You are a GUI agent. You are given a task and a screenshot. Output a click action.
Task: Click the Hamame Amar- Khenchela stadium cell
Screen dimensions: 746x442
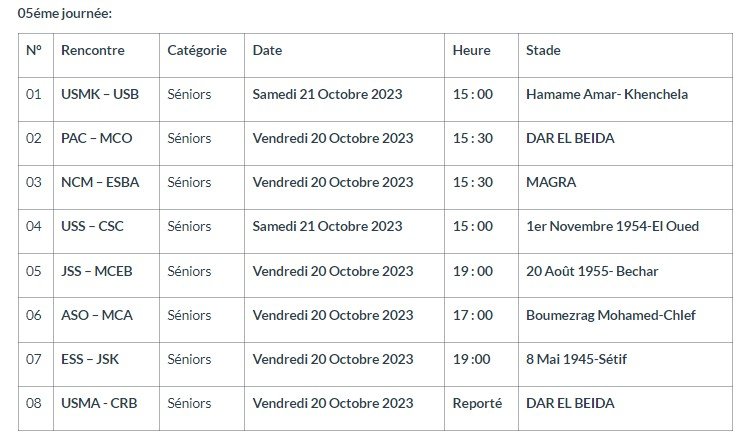point(606,94)
